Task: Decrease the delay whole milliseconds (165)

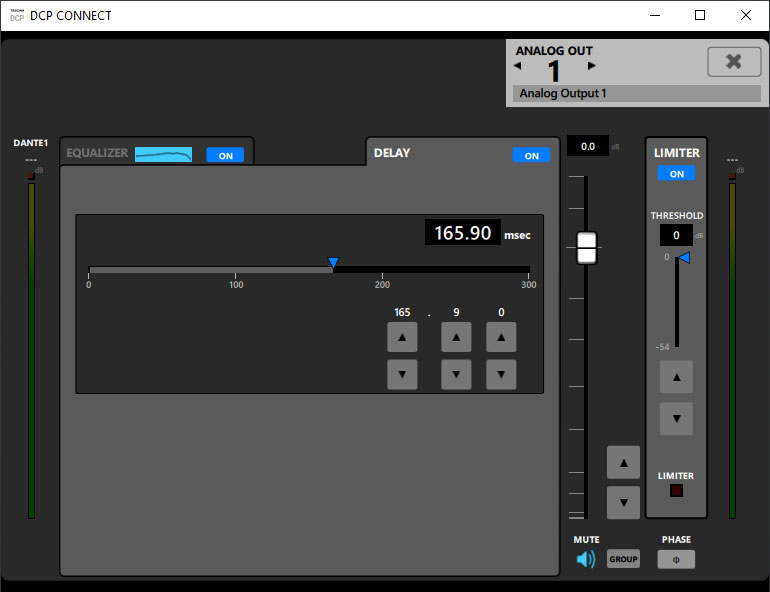Action: 402,374
